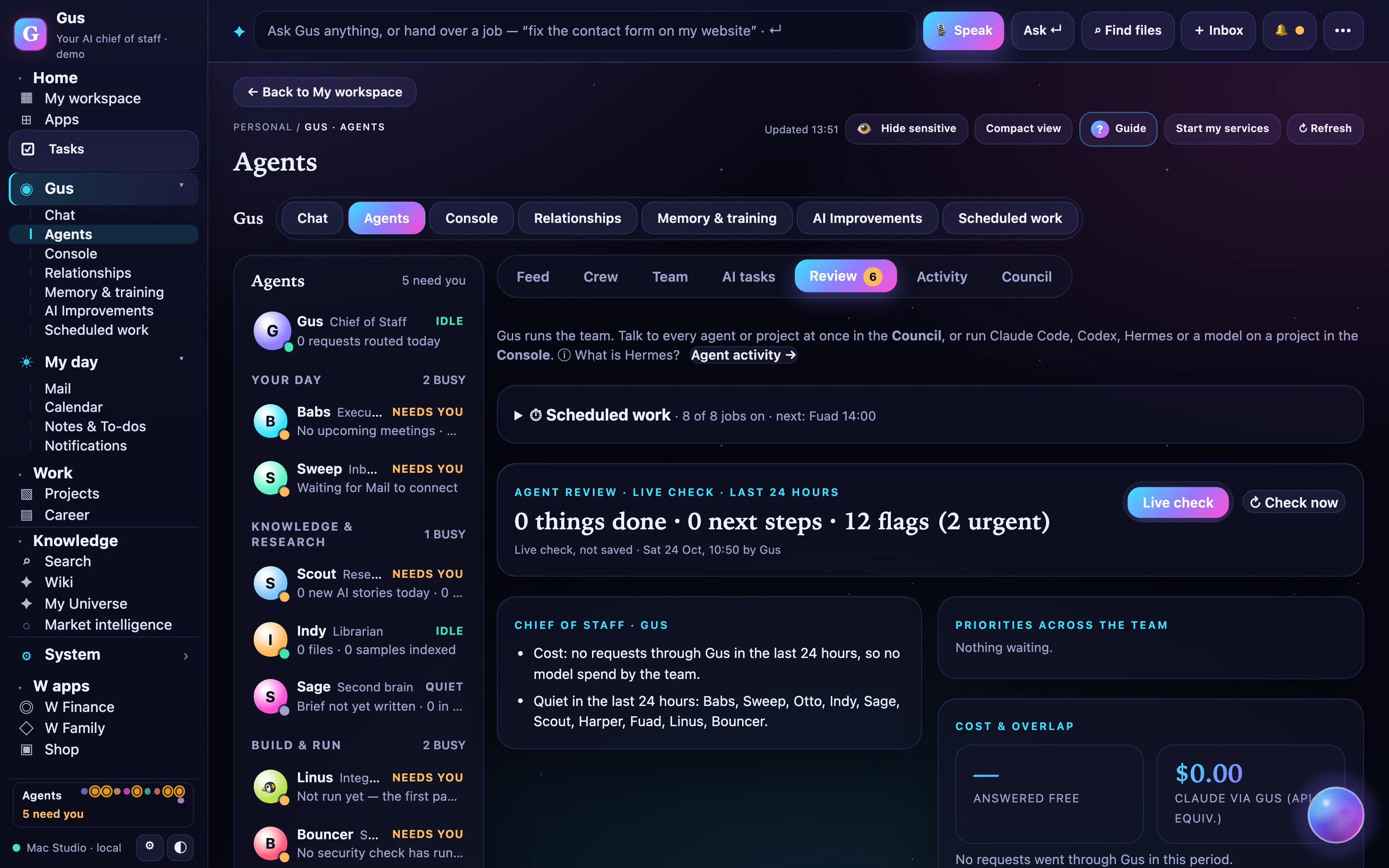The width and height of the screenshot is (1389, 868).
Task: Collapse the Work section caret
Action: pyautogui.click(x=20, y=475)
